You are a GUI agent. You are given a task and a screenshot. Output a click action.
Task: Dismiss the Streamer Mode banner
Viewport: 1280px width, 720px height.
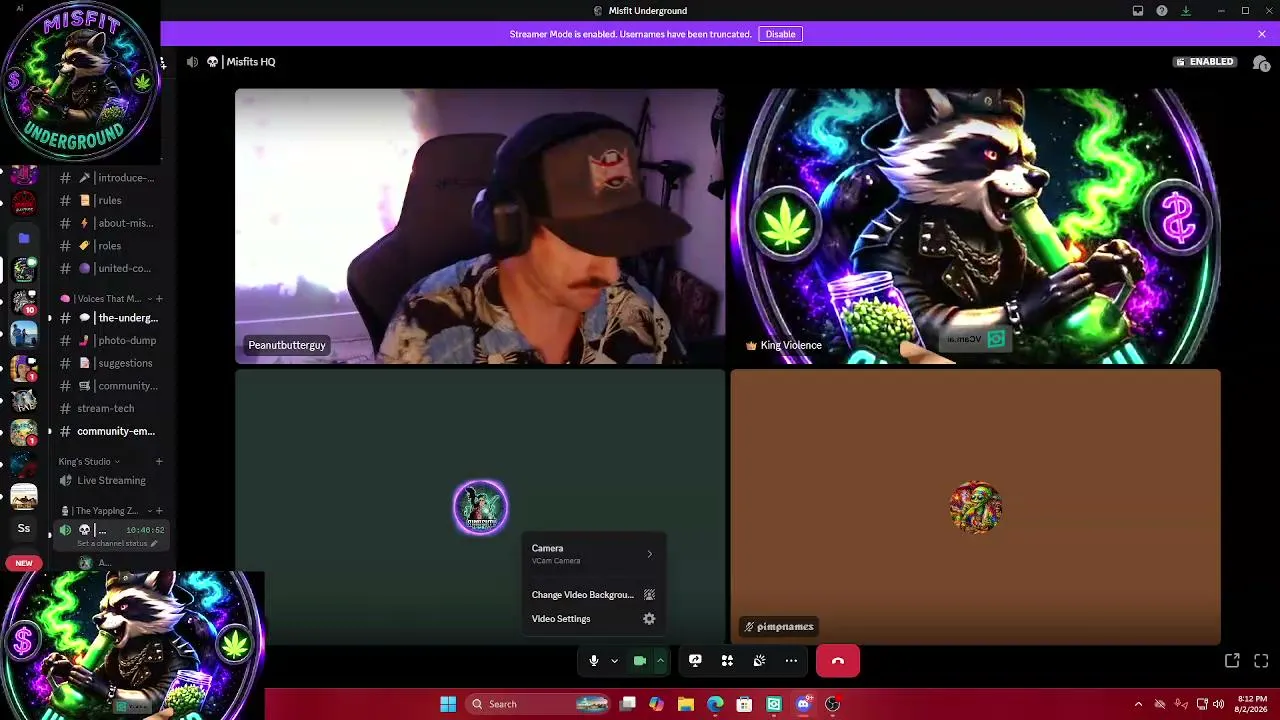click(x=1262, y=34)
